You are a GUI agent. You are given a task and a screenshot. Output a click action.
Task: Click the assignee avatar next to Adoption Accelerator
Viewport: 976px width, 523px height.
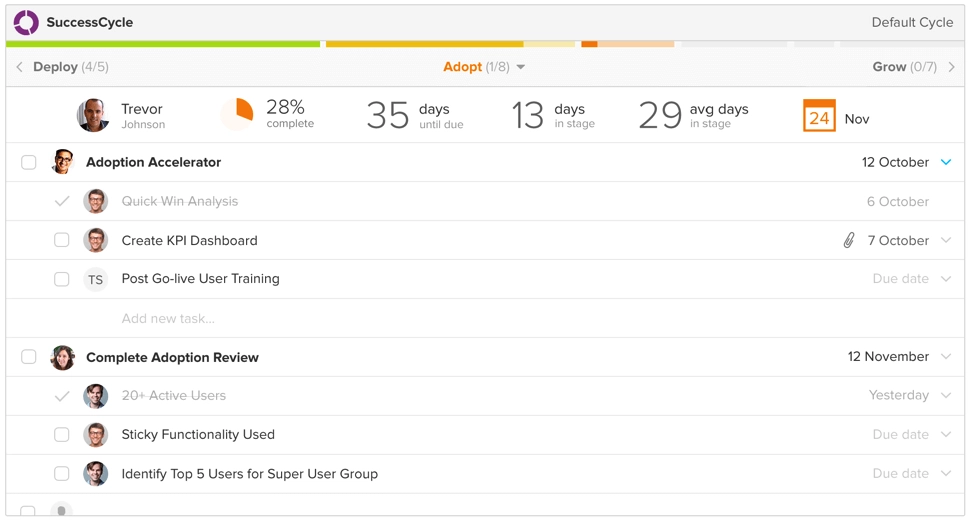pos(63,162)
